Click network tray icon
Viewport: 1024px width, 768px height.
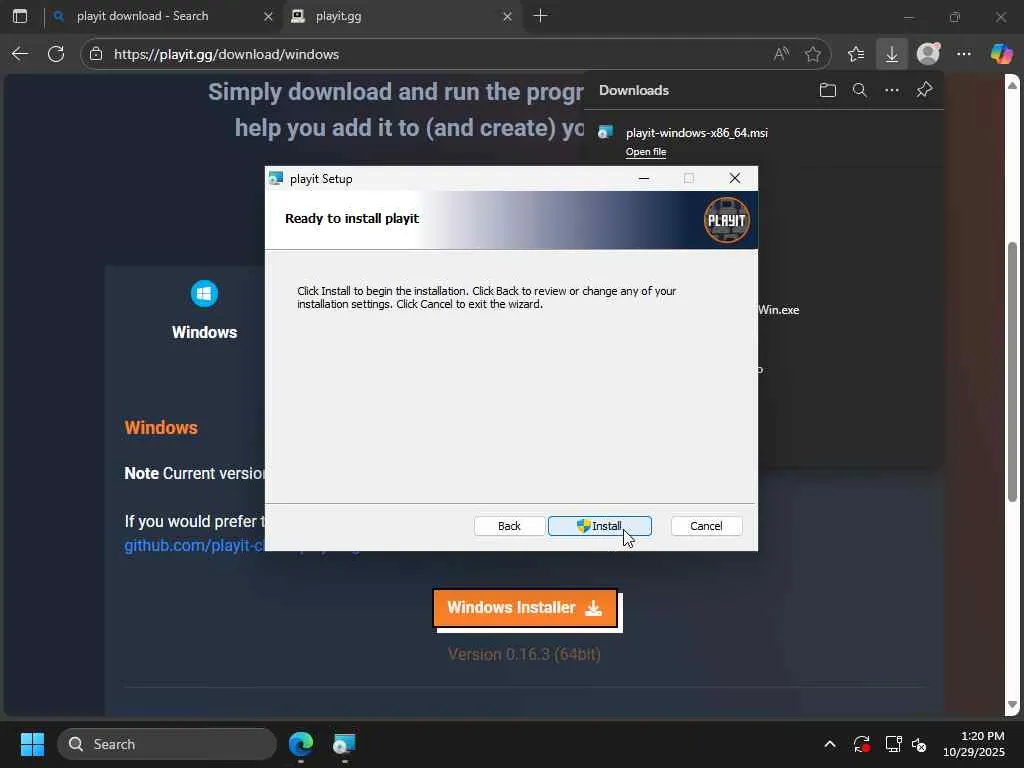[x=893, y=744]
